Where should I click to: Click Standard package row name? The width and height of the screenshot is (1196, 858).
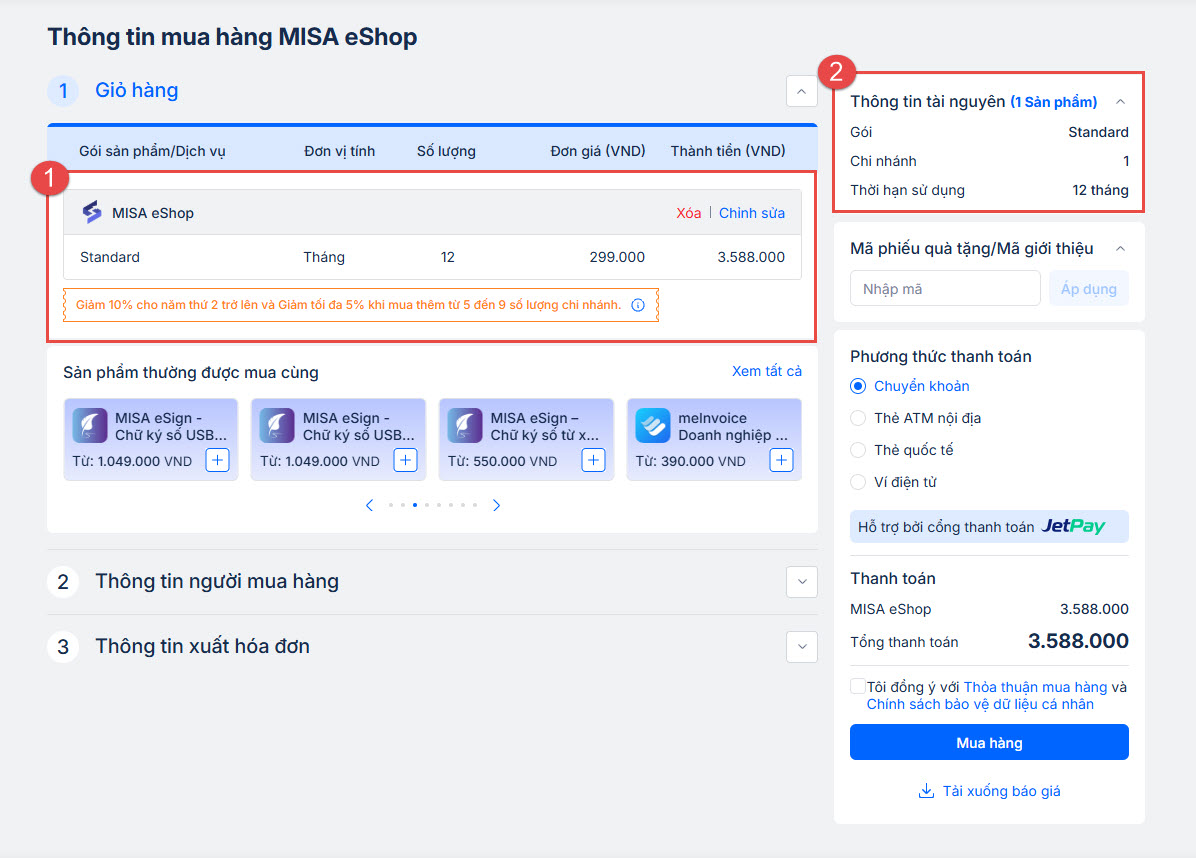coord(110,257)
